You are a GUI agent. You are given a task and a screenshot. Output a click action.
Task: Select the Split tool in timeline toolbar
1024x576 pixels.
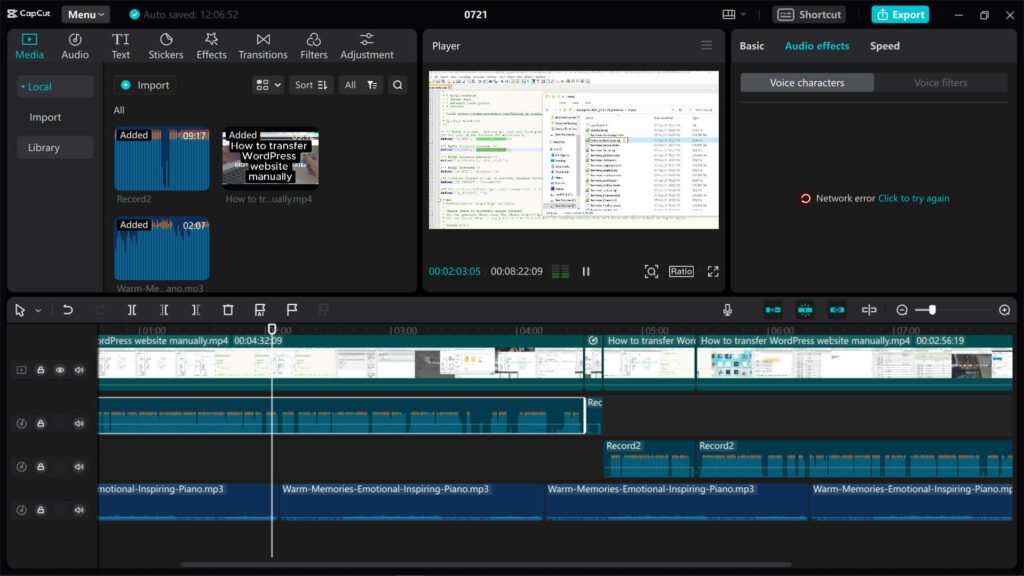[132, 310]
